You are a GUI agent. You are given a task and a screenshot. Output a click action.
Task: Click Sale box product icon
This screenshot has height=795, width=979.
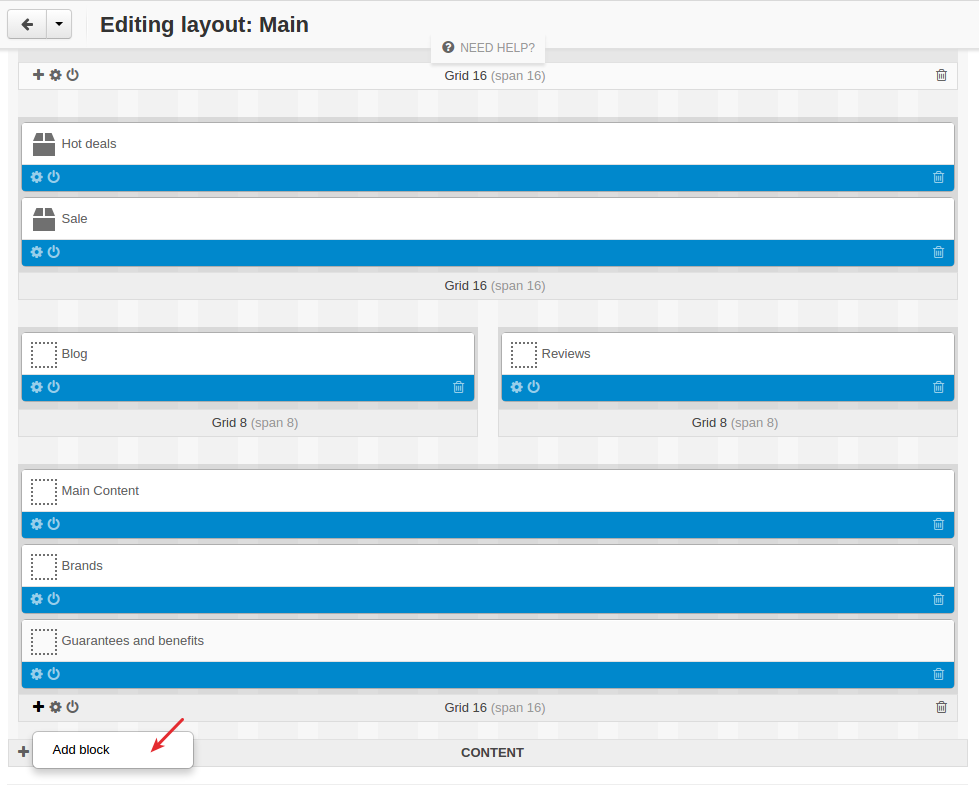(44, 219)
